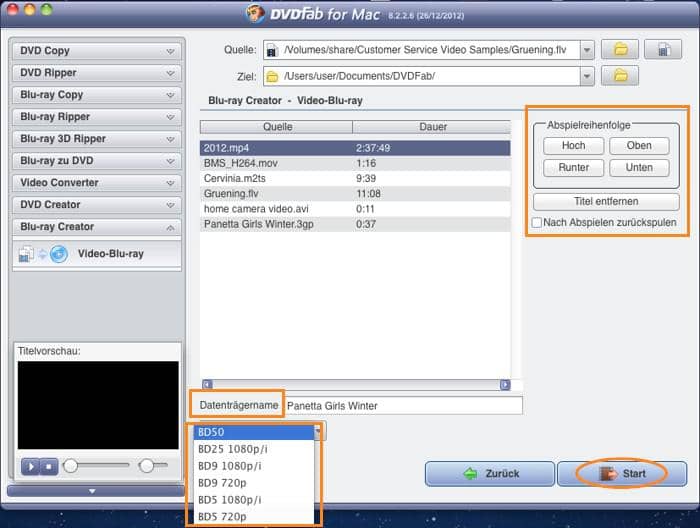This screenshot has width=700, height=528.
Task: Click the Titelvorschau black preview area
Action: [98, 405]
